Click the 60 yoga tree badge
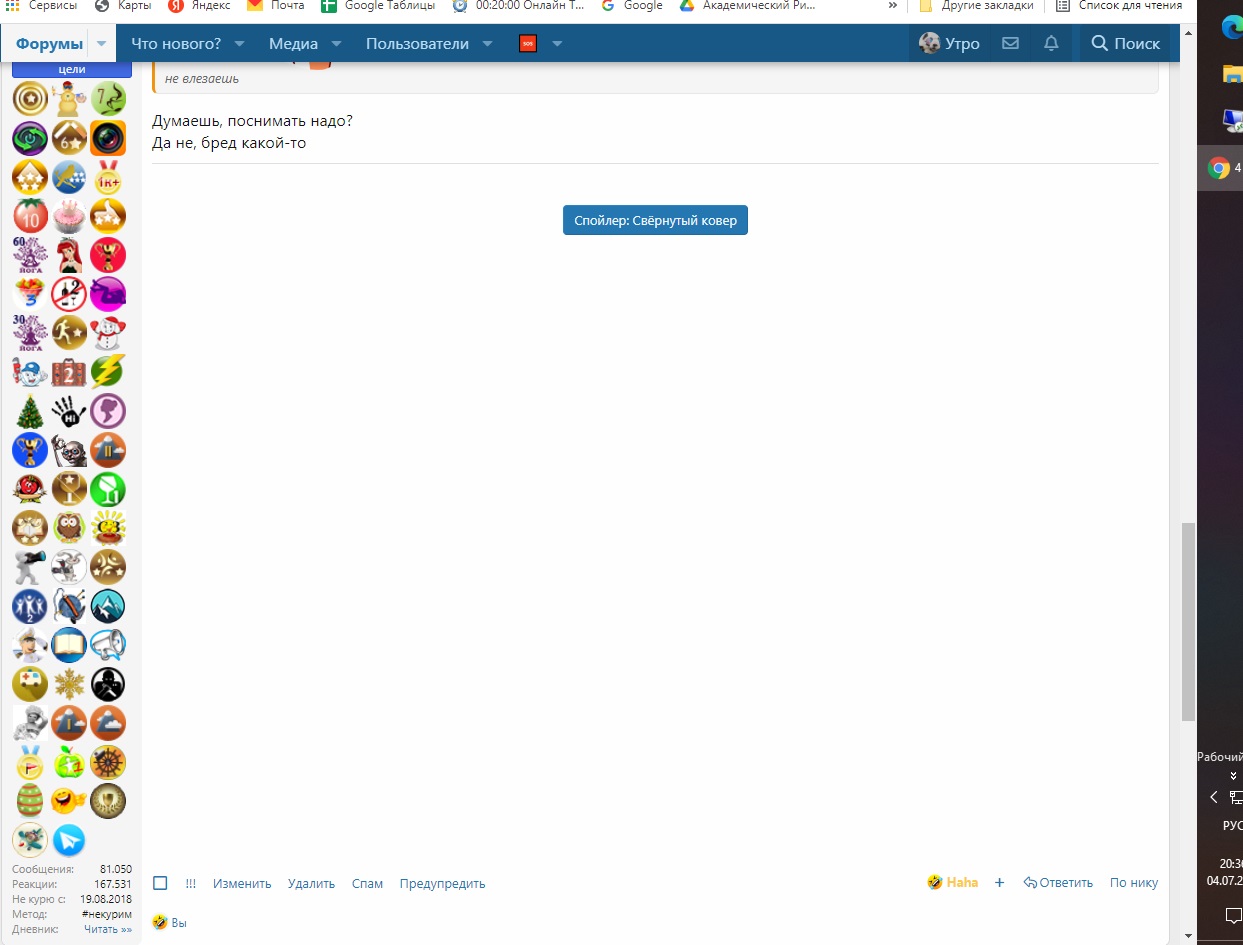 tap(30, 255)
